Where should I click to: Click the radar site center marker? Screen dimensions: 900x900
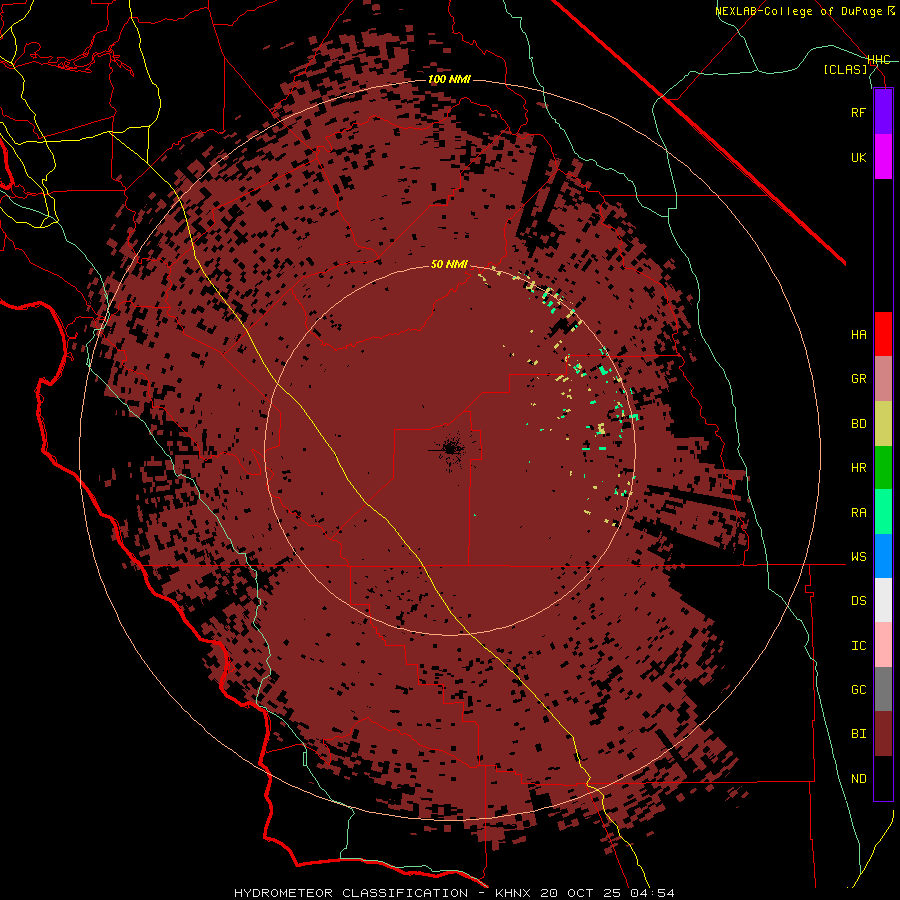click(452, 449)
